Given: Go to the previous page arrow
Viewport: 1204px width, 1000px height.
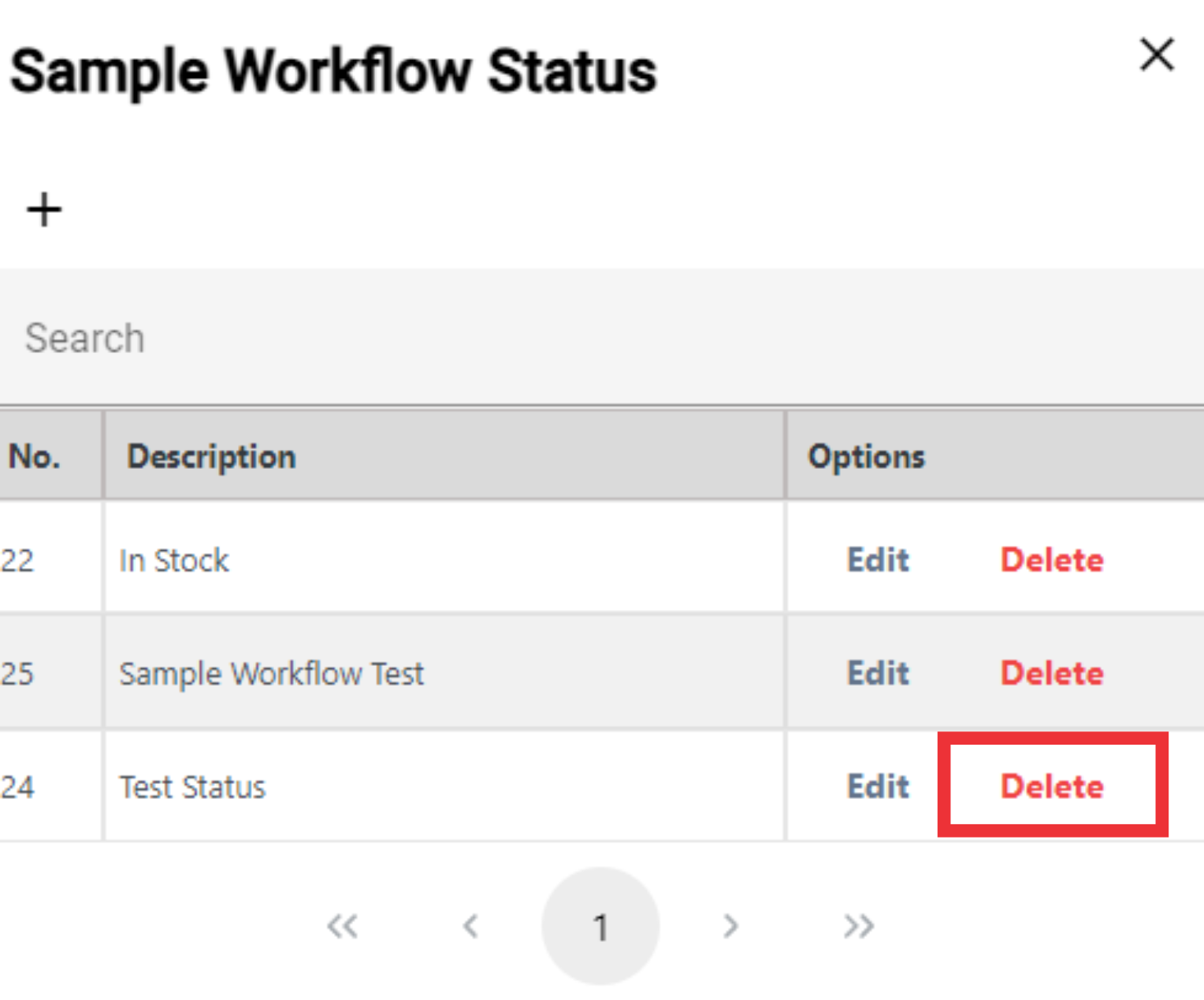Looking at the screenshot, I should (471, 926).
